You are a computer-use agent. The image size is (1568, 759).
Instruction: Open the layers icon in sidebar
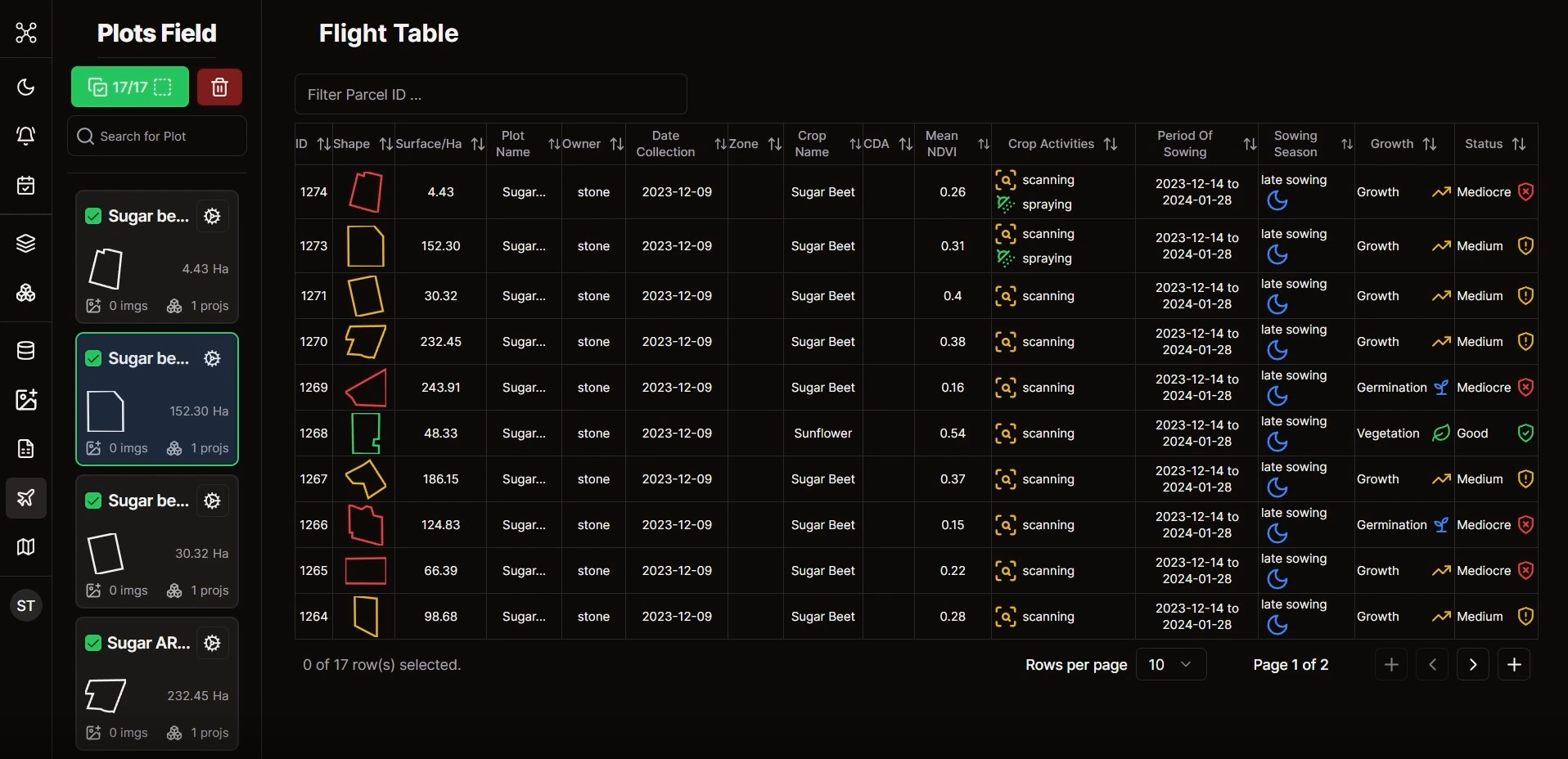pos(26,243)
